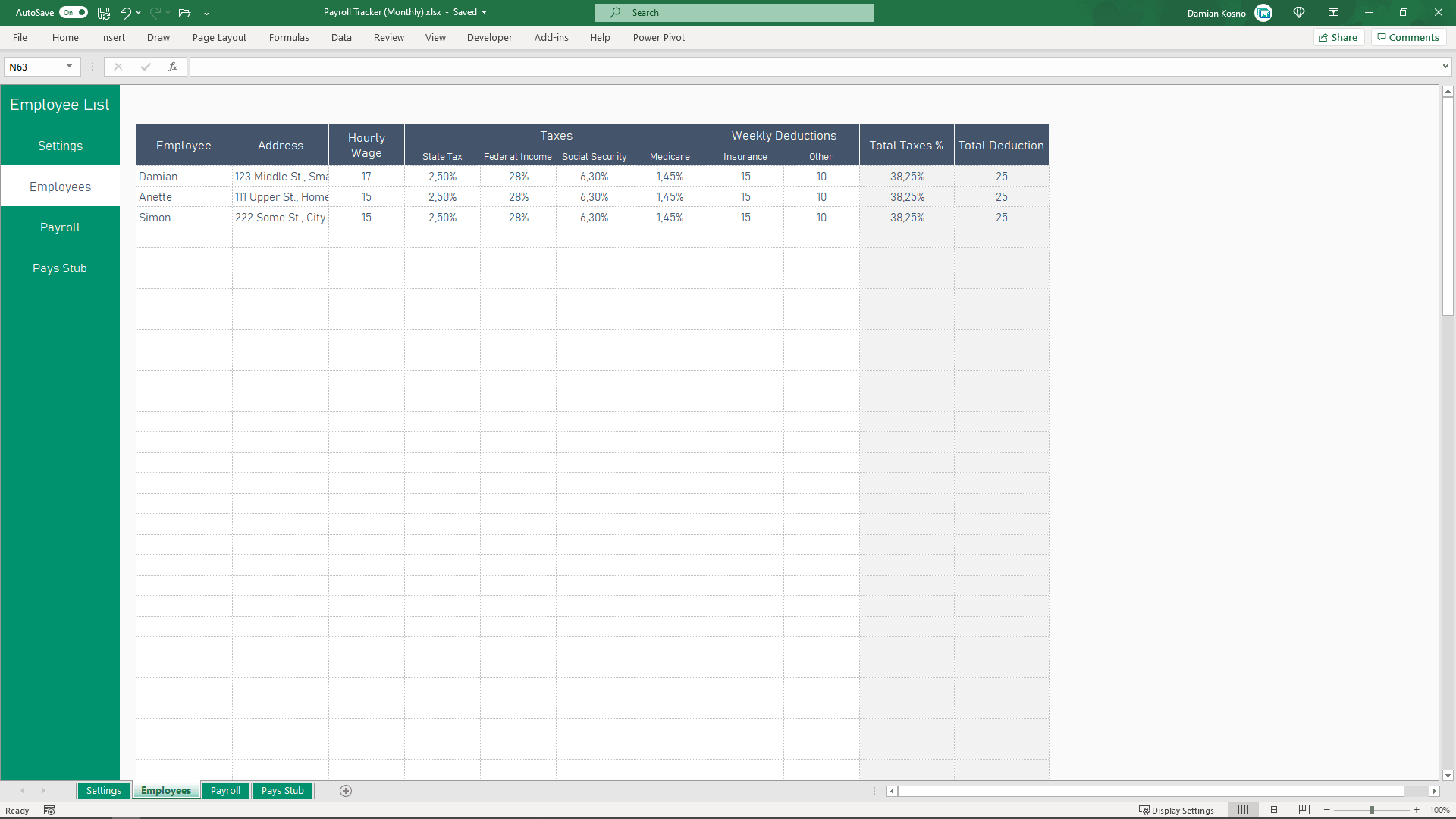1456x819 pixels.
Task: Click the formula bar input area
Action: 814,67
